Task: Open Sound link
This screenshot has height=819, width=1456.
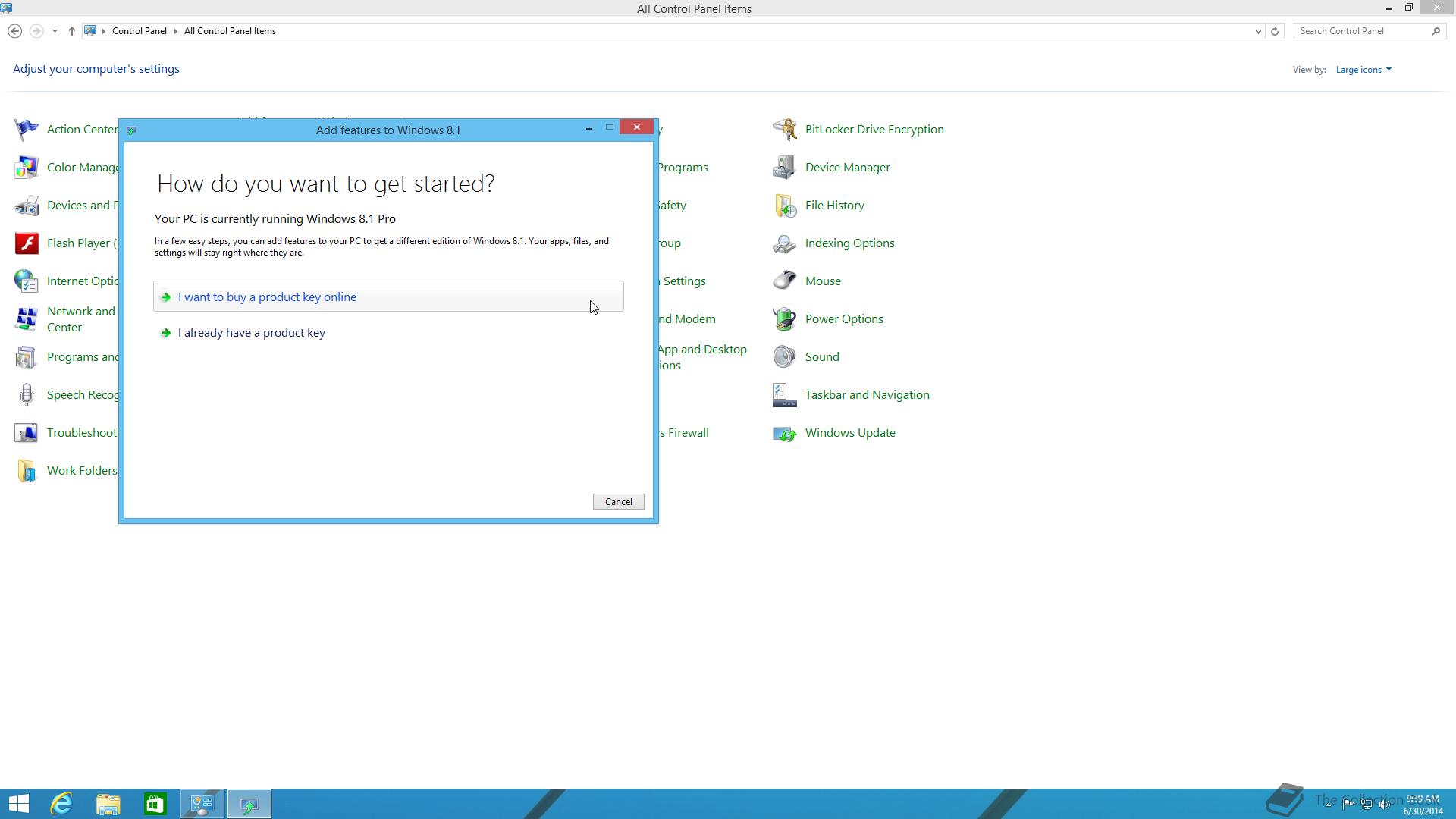Action: (822, 357)
